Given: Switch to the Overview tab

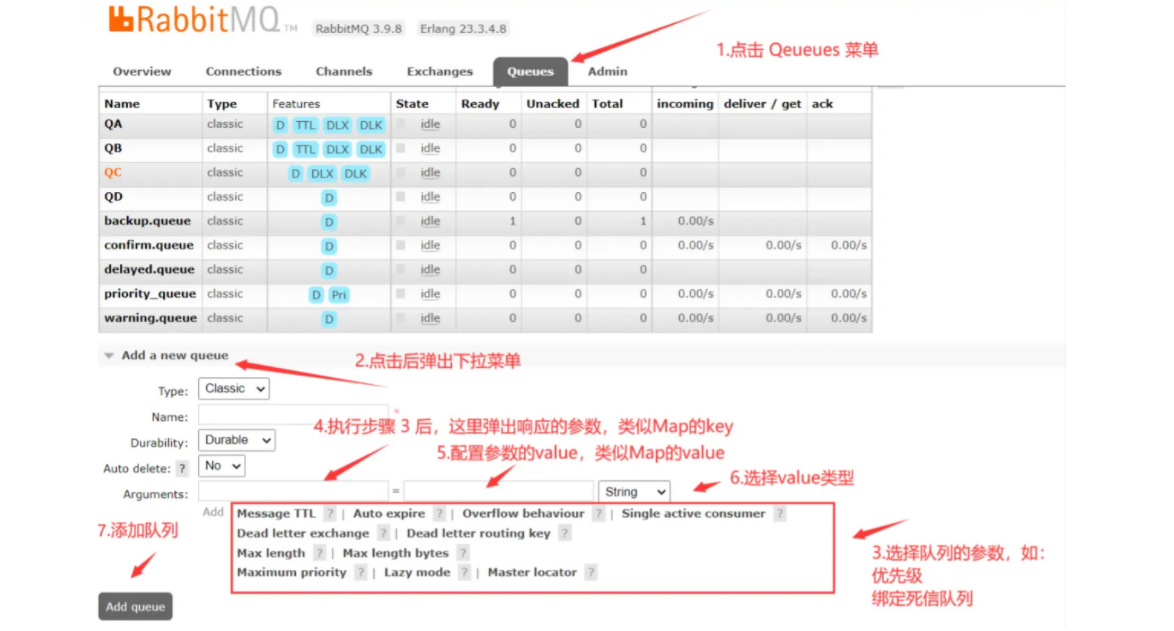Looking at the screenshot, I should click(142, 72).
